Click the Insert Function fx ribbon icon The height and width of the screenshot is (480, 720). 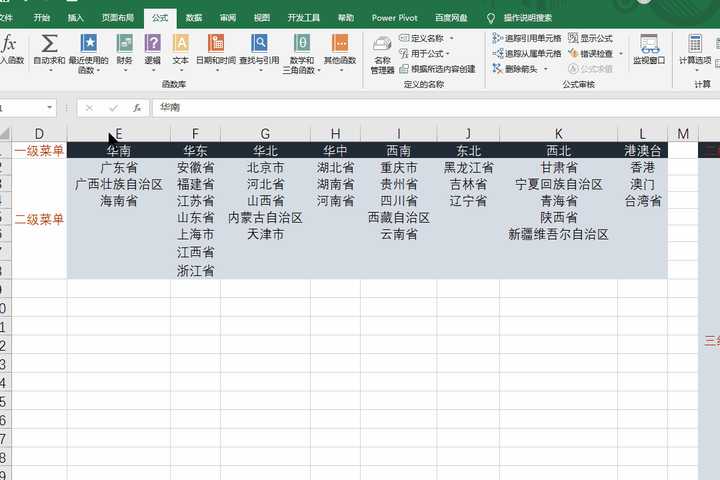tap(9, 44)
